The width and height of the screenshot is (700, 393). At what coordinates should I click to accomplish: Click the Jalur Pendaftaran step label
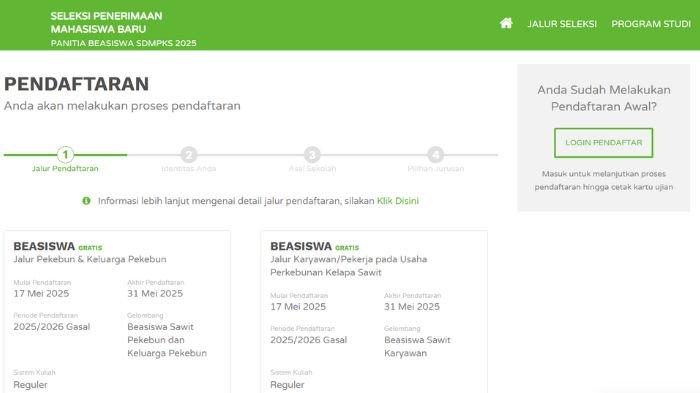coord(65,169)
